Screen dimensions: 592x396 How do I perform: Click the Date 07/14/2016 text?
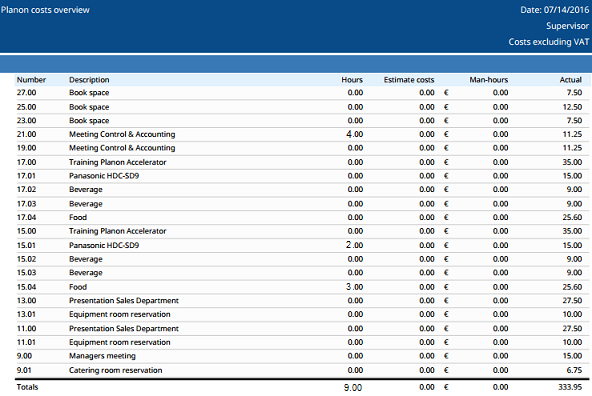[x=555, y=10]
